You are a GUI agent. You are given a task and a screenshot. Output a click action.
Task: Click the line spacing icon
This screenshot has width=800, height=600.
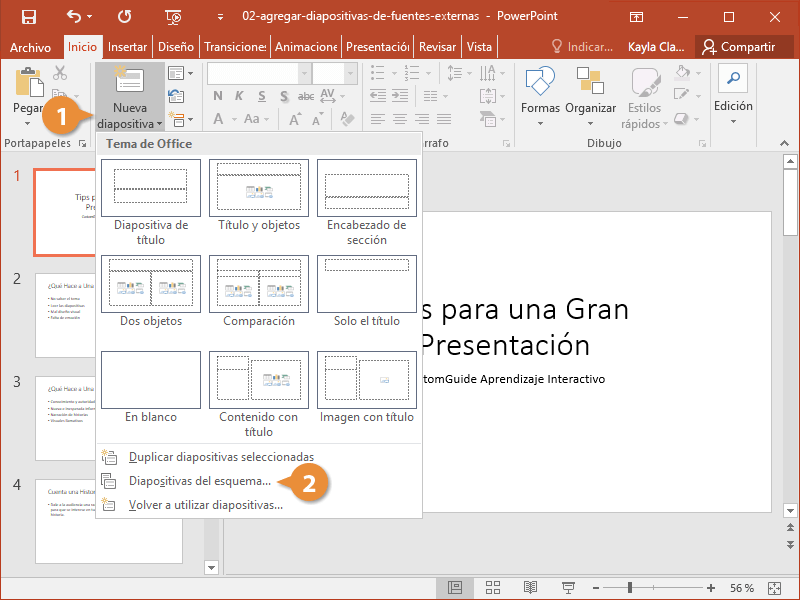[454, 73]
